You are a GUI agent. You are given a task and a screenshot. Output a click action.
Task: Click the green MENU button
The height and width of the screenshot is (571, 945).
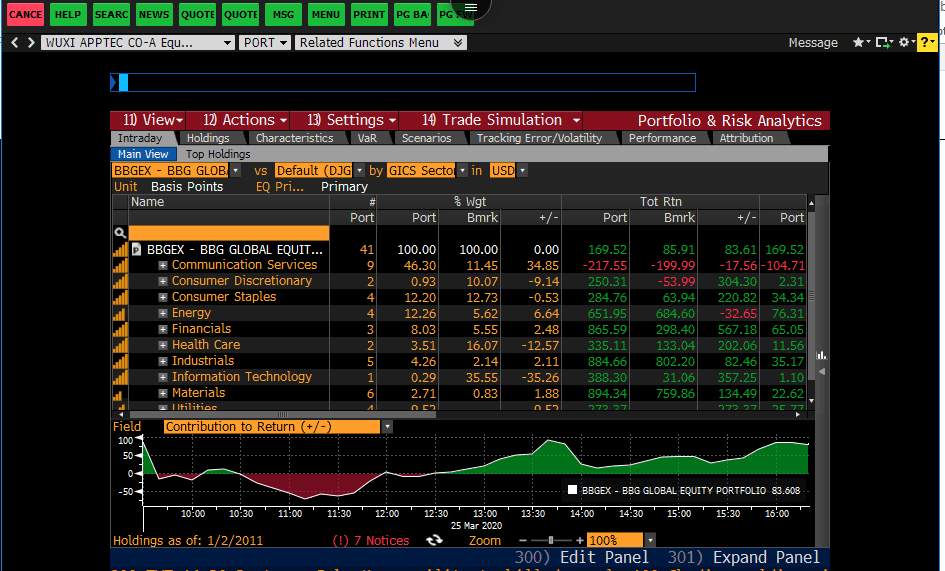tap(326, 14)
